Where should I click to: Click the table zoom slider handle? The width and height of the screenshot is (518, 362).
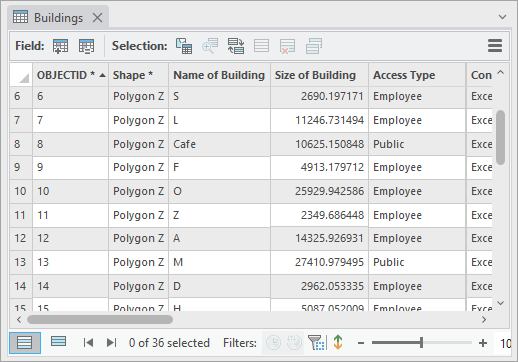pos(421,343)
